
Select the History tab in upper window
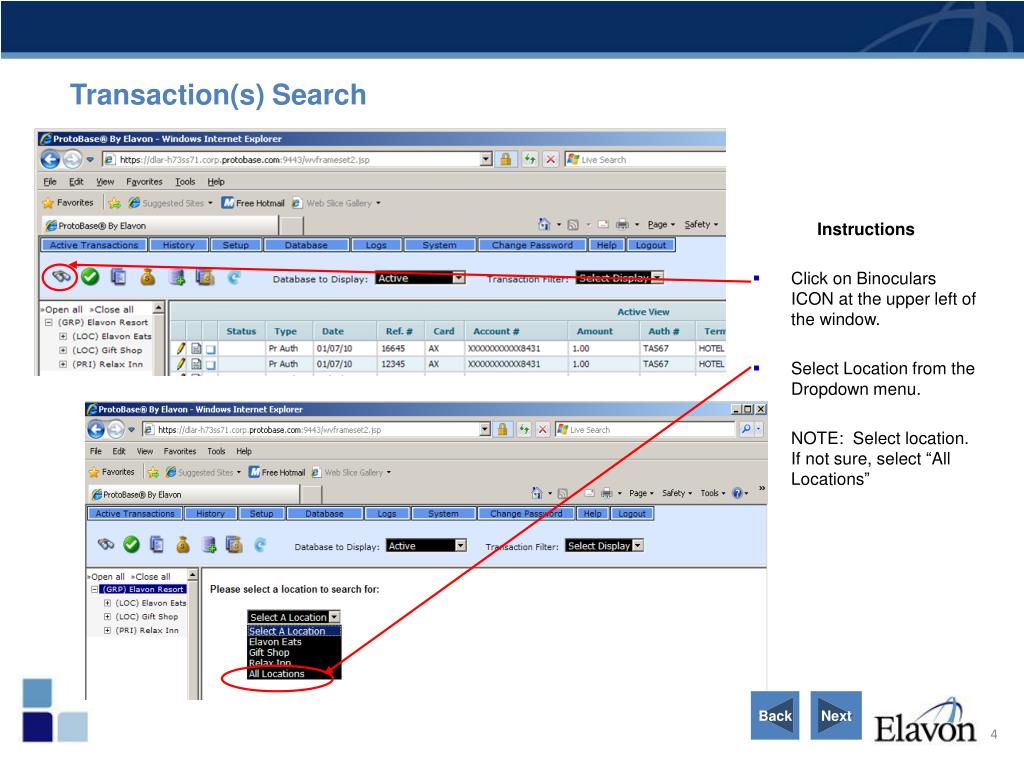178,245
